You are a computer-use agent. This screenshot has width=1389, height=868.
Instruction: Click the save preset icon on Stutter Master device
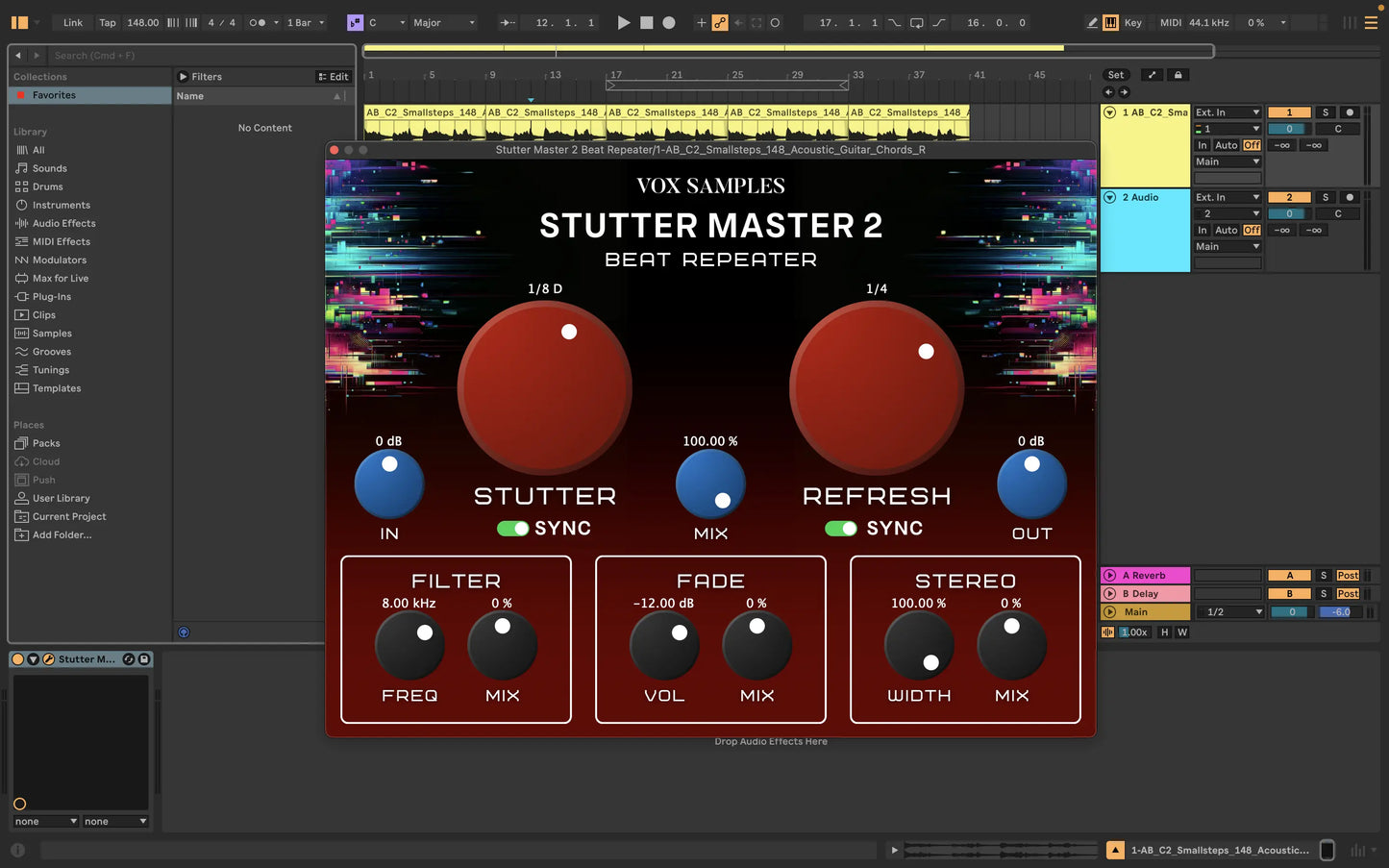click(144, 659)
